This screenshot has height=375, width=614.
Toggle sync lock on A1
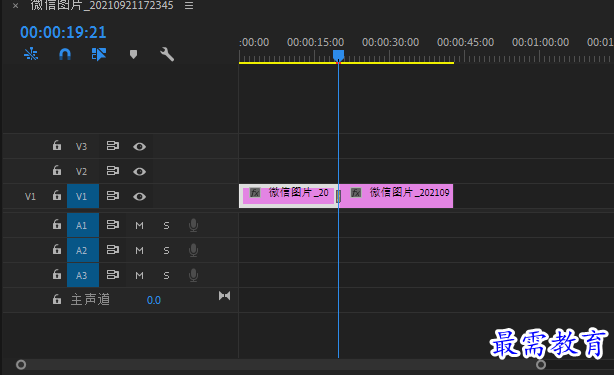click(113, 224)
